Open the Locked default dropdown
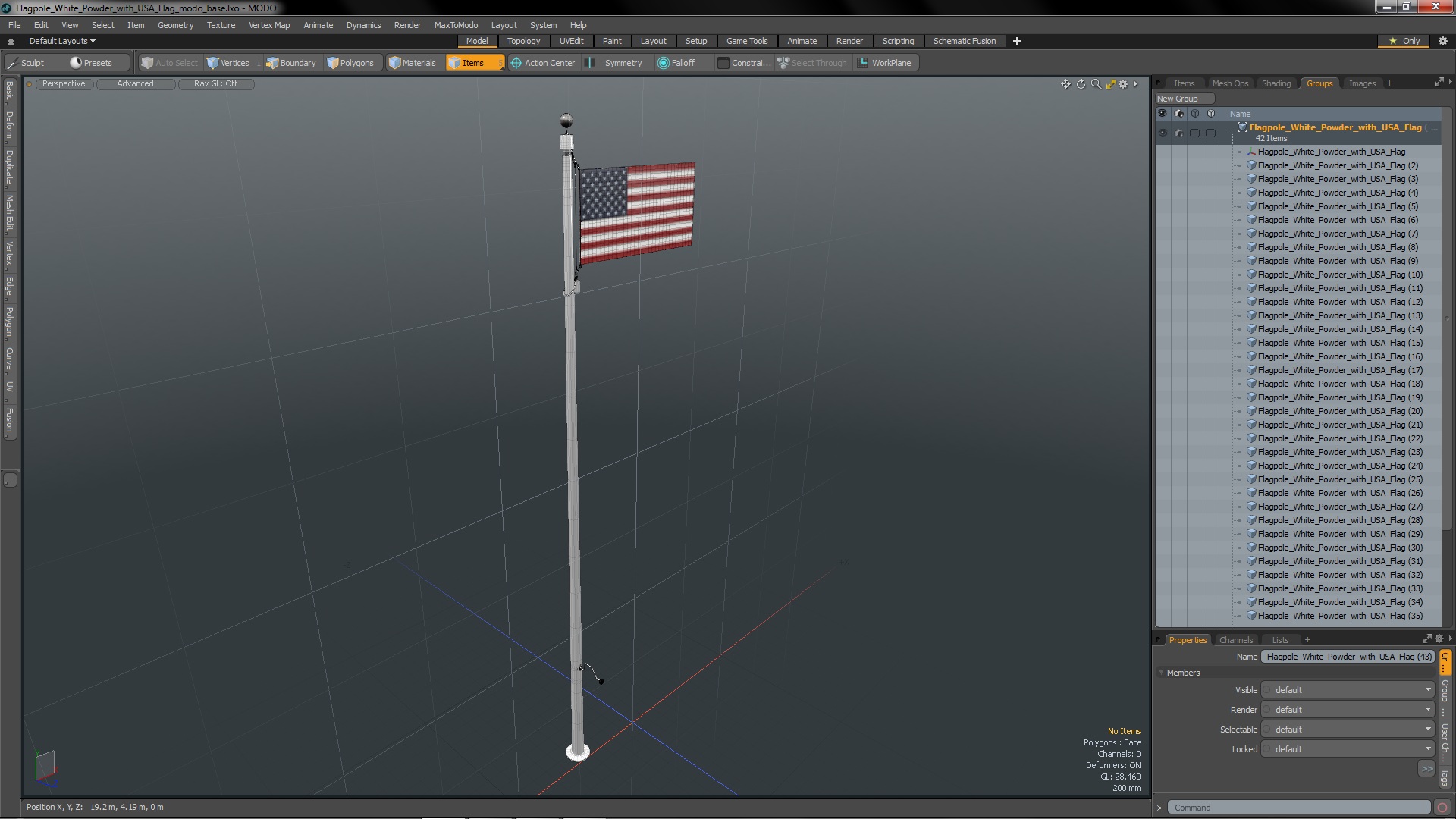The height and width of the screenshot is (819, 1456). click(x=1350, y=749)
